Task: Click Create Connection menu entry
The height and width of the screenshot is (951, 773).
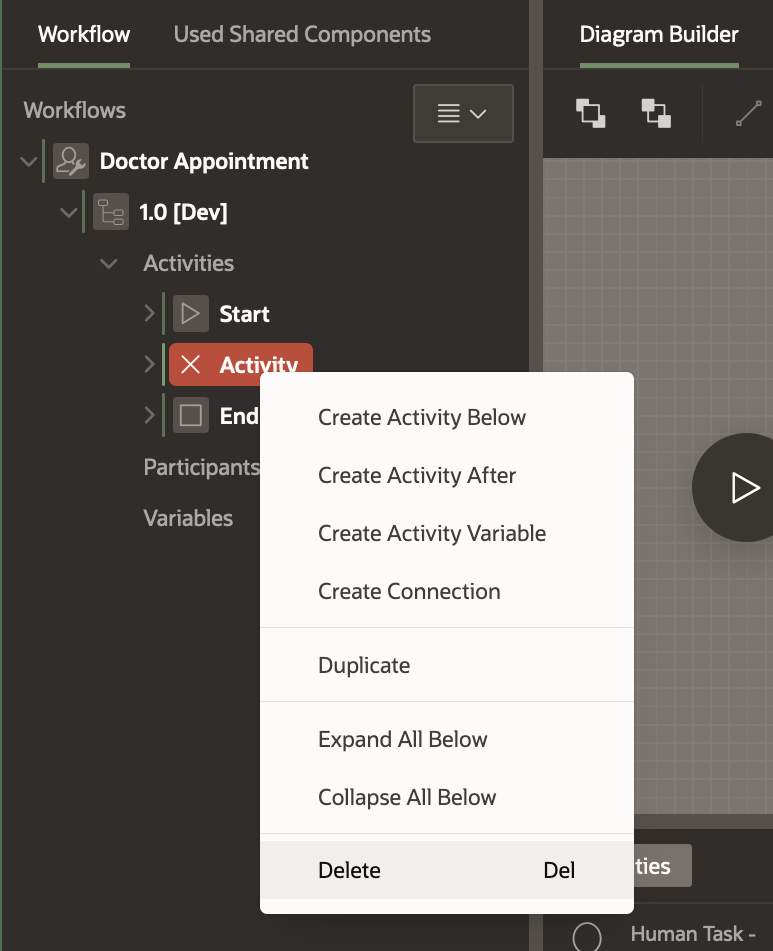Action: point(408,591)
